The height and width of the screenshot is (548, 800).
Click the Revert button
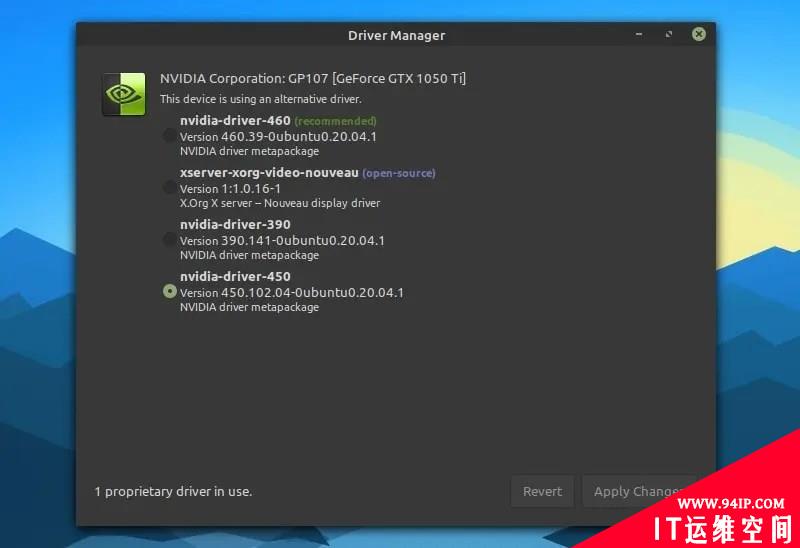pyautogui.click(x=542, y=491)
